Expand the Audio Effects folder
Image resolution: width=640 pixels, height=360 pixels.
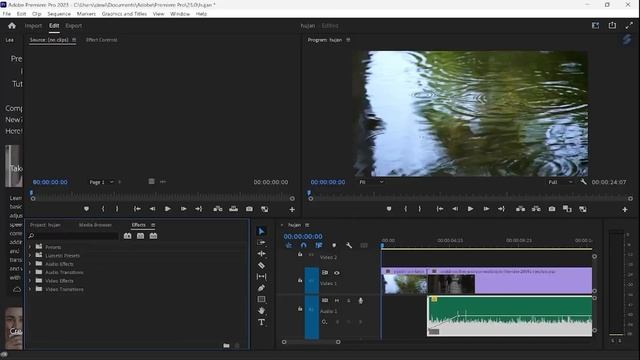[x=30, y=264]
